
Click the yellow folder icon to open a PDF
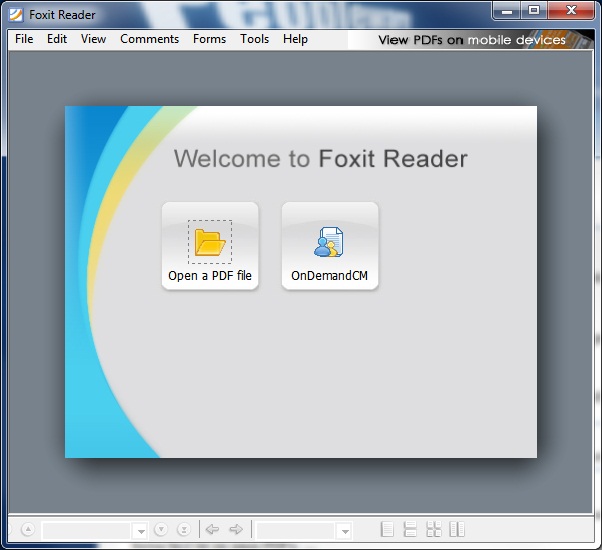(210, 242)
